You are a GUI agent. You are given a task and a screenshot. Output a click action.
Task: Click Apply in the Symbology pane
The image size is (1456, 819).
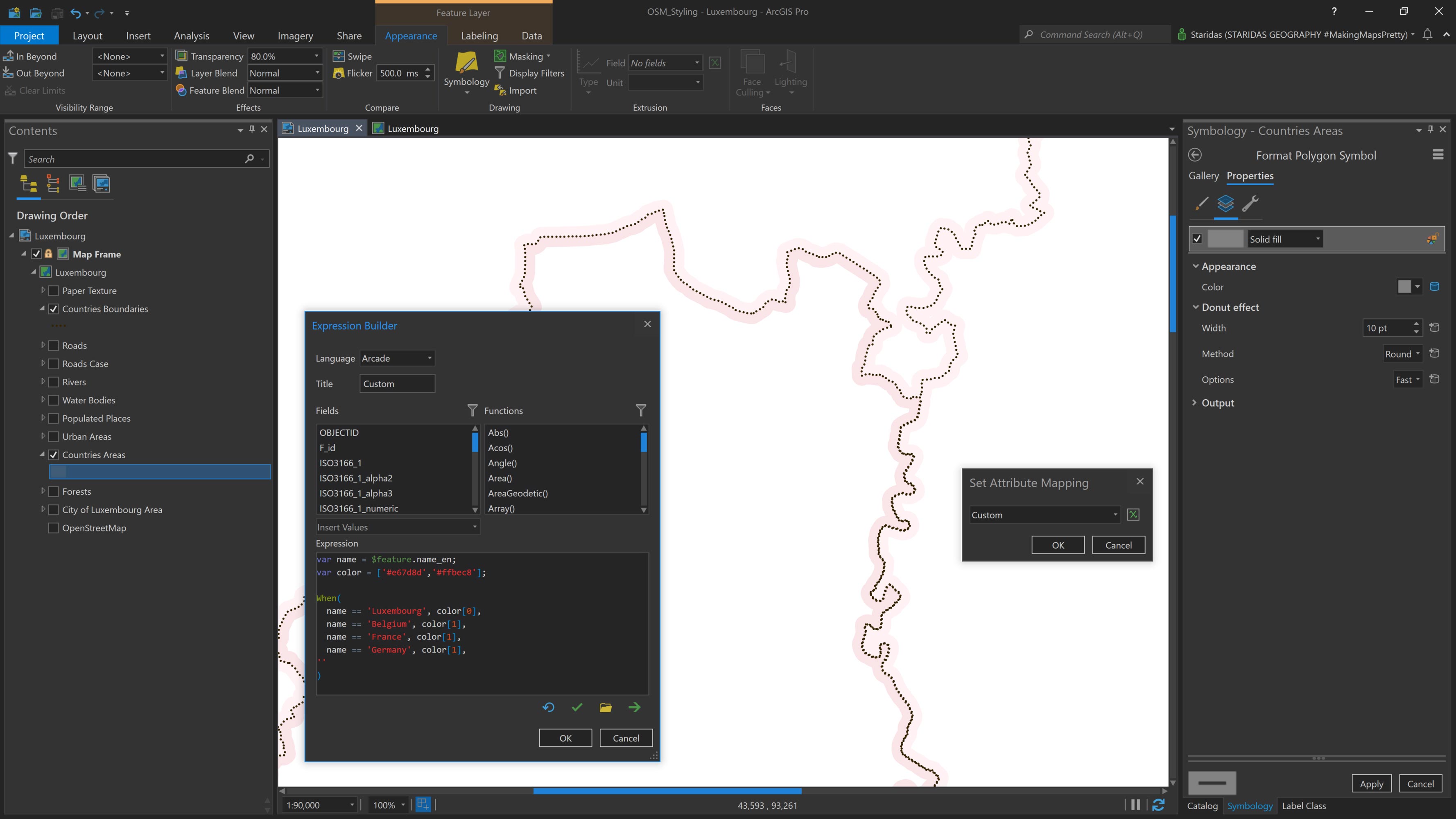(1372, 783)
